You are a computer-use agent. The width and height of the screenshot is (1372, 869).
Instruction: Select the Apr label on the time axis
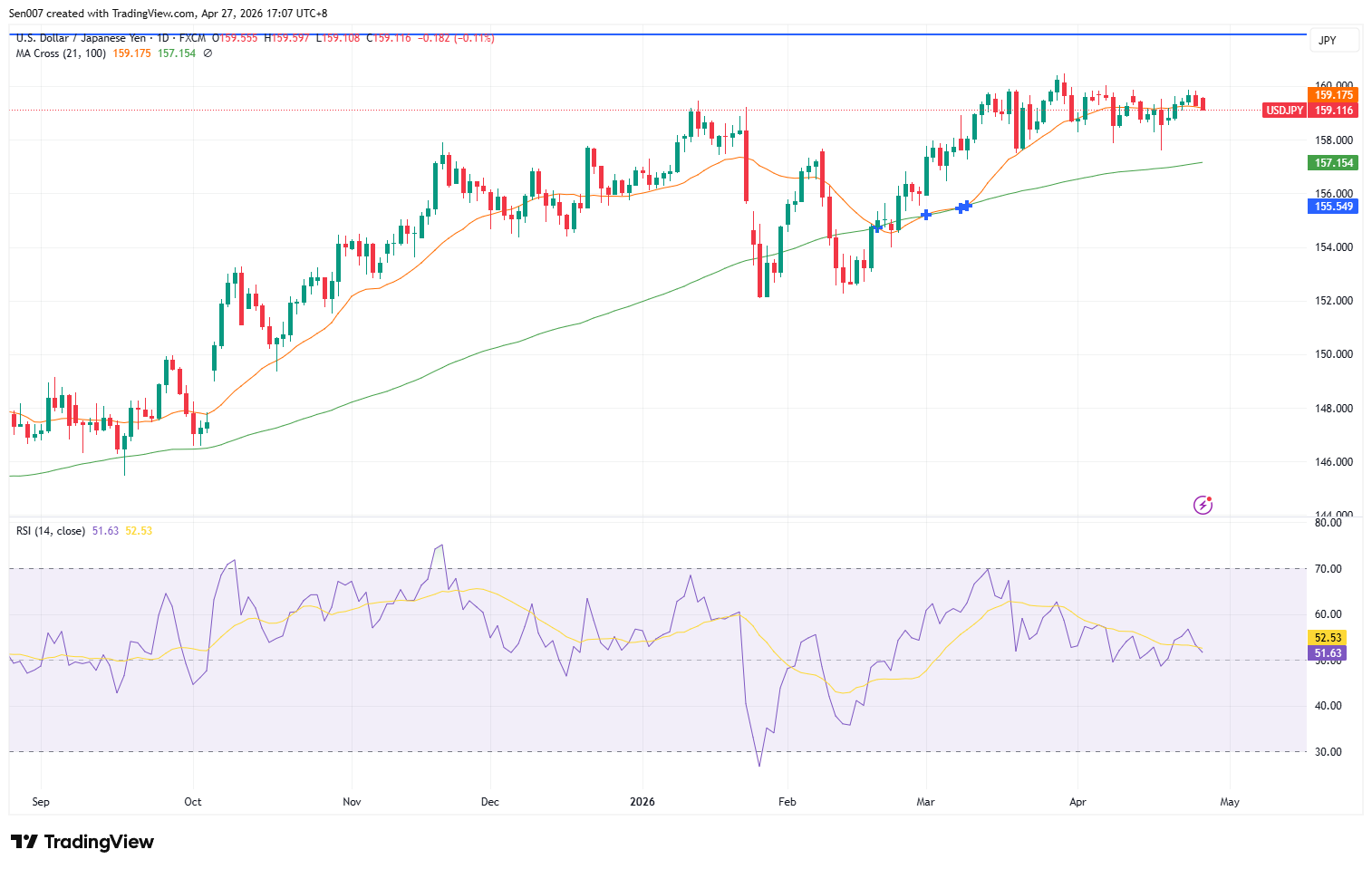(1077, 801)
